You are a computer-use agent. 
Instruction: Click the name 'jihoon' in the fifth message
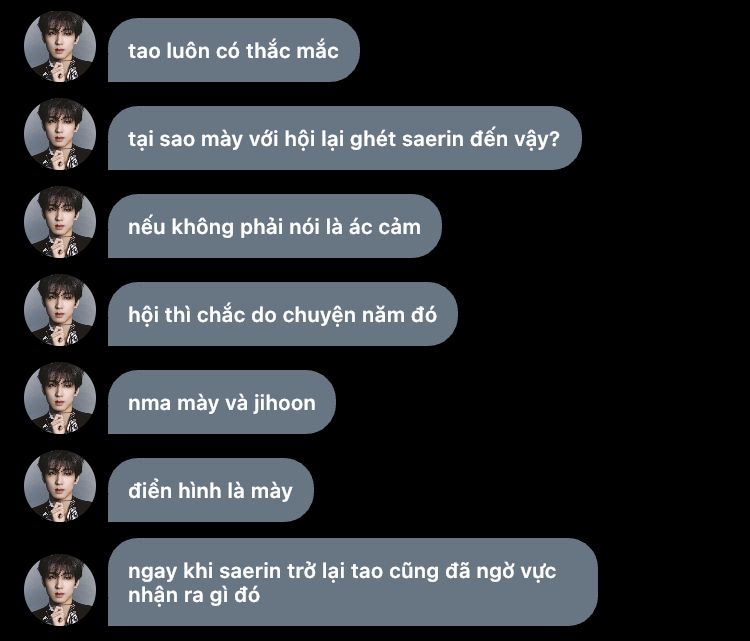[285, 403]
